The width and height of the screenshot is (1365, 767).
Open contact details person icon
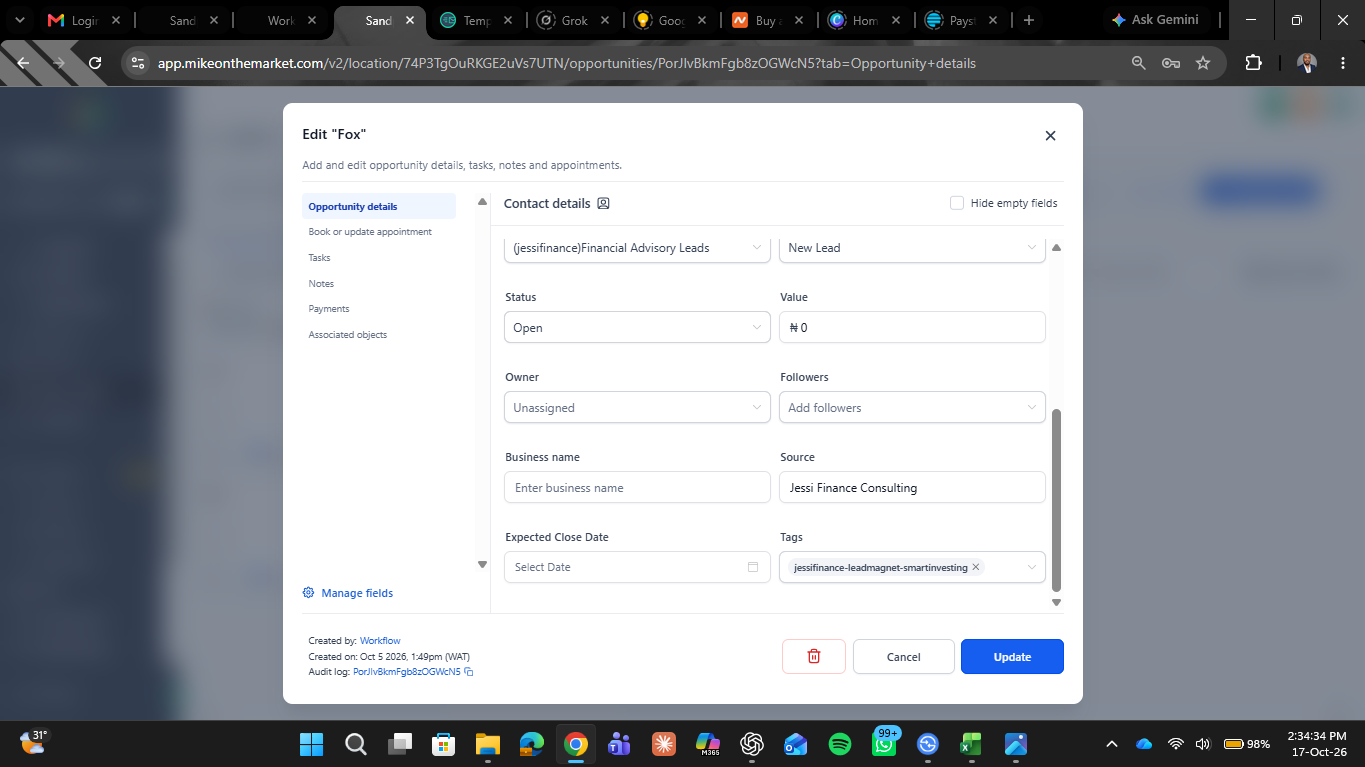click(x=603, y=203)
